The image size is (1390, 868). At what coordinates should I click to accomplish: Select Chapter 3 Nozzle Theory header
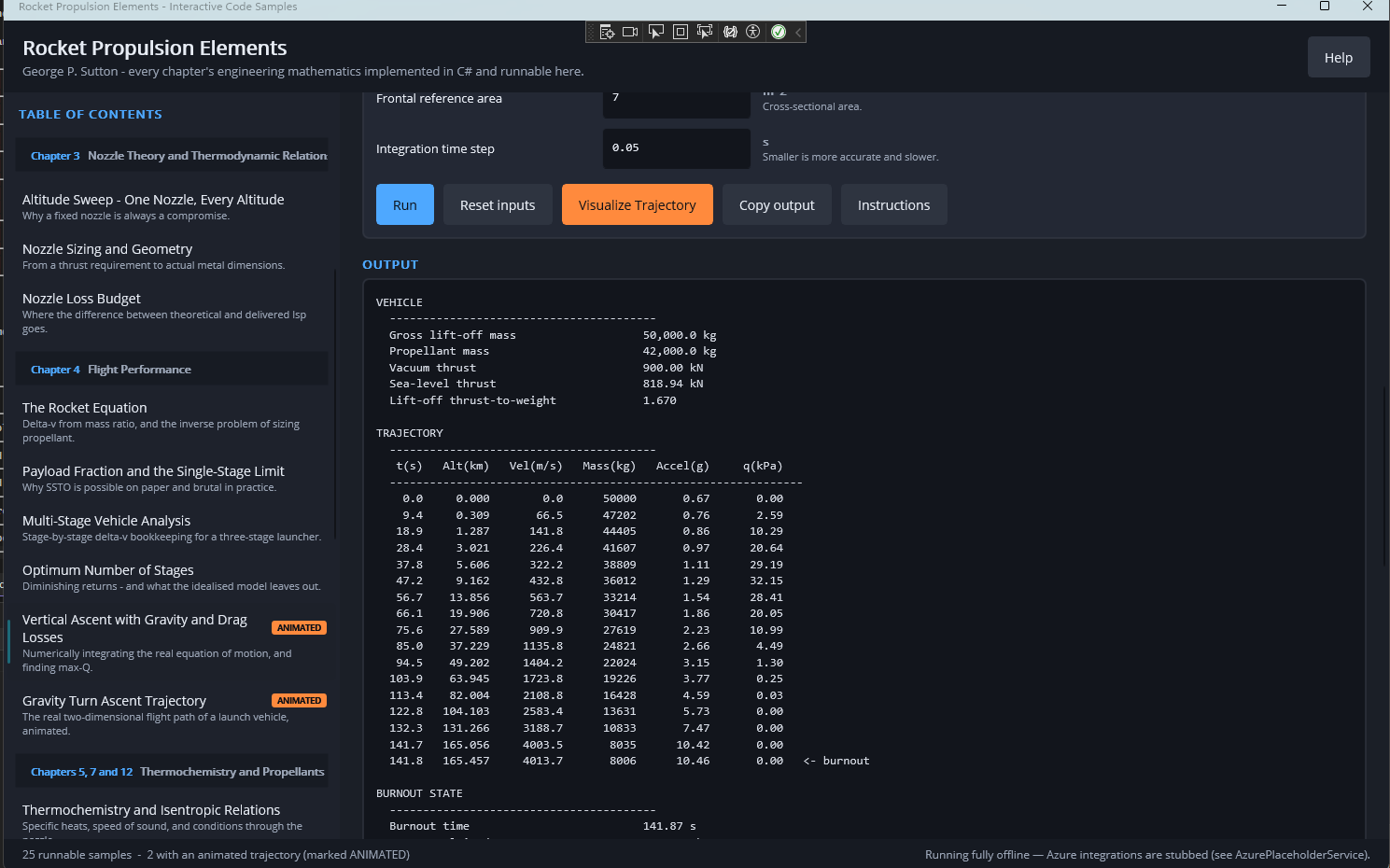tap(172, 156)
